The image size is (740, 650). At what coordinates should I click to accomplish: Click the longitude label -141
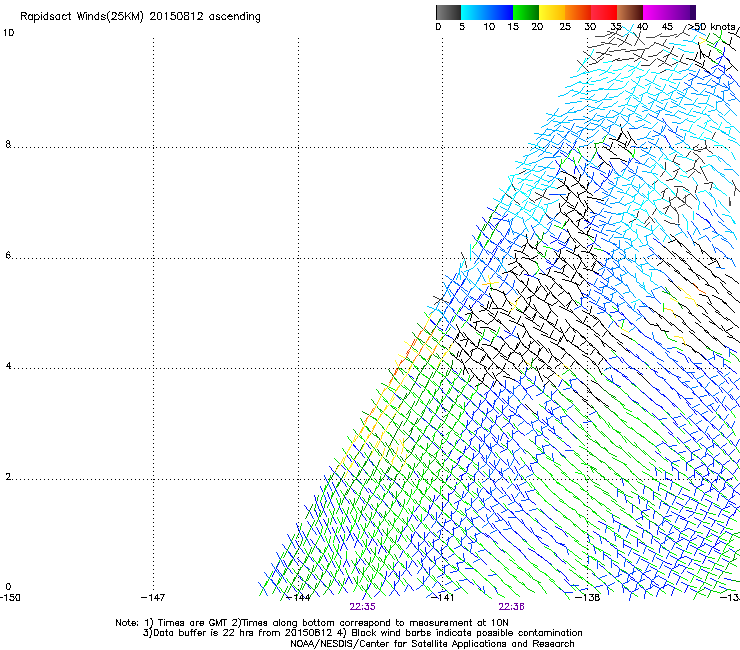point(442,598)
